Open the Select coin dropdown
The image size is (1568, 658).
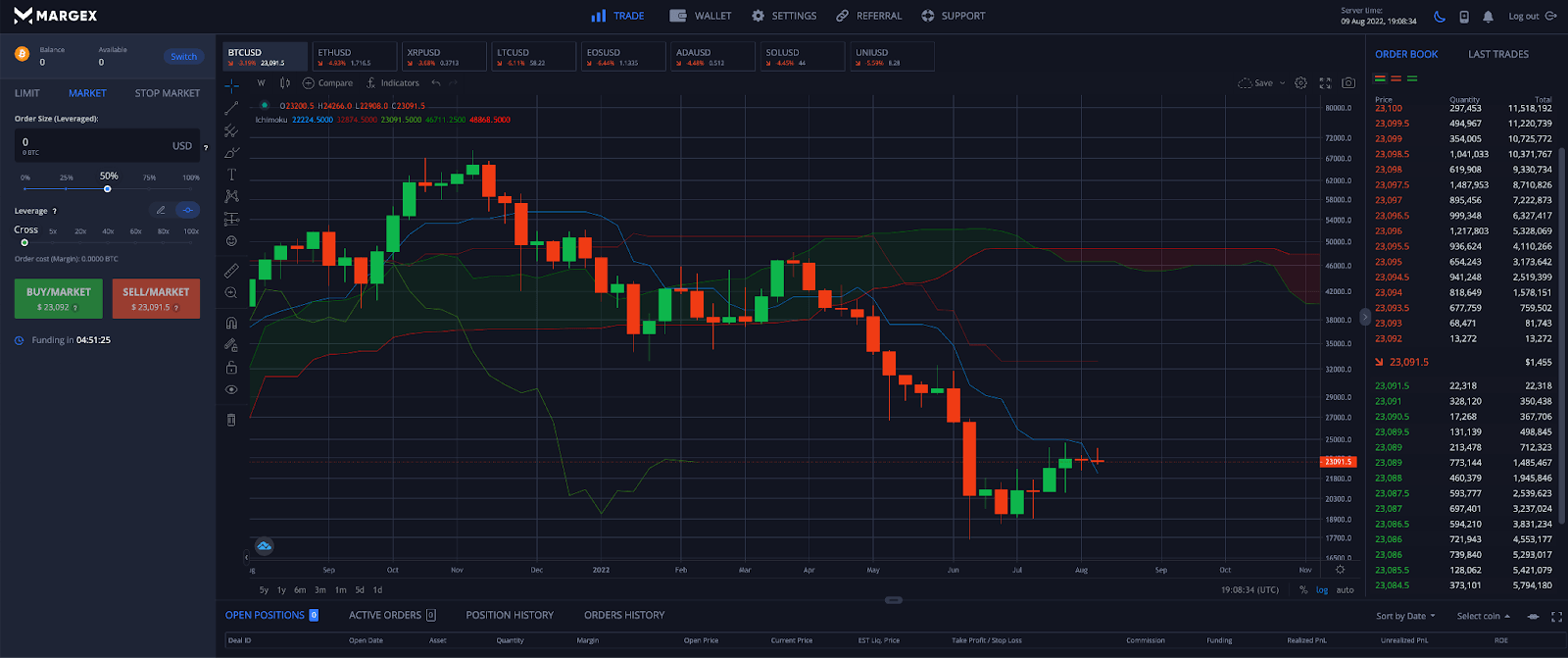[x=1484, y=616]
